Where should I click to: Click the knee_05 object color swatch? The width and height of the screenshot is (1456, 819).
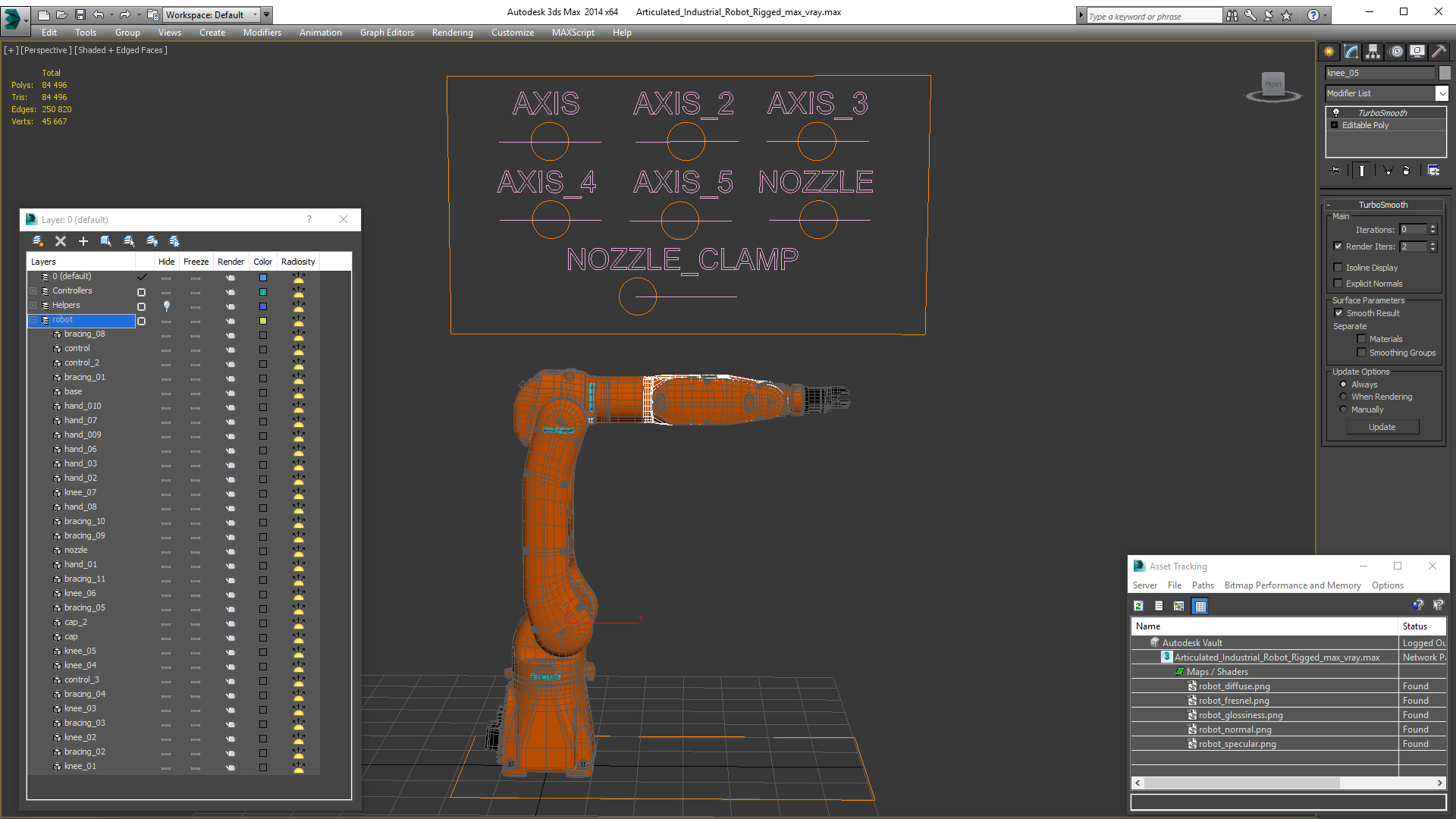pos(263,652)
